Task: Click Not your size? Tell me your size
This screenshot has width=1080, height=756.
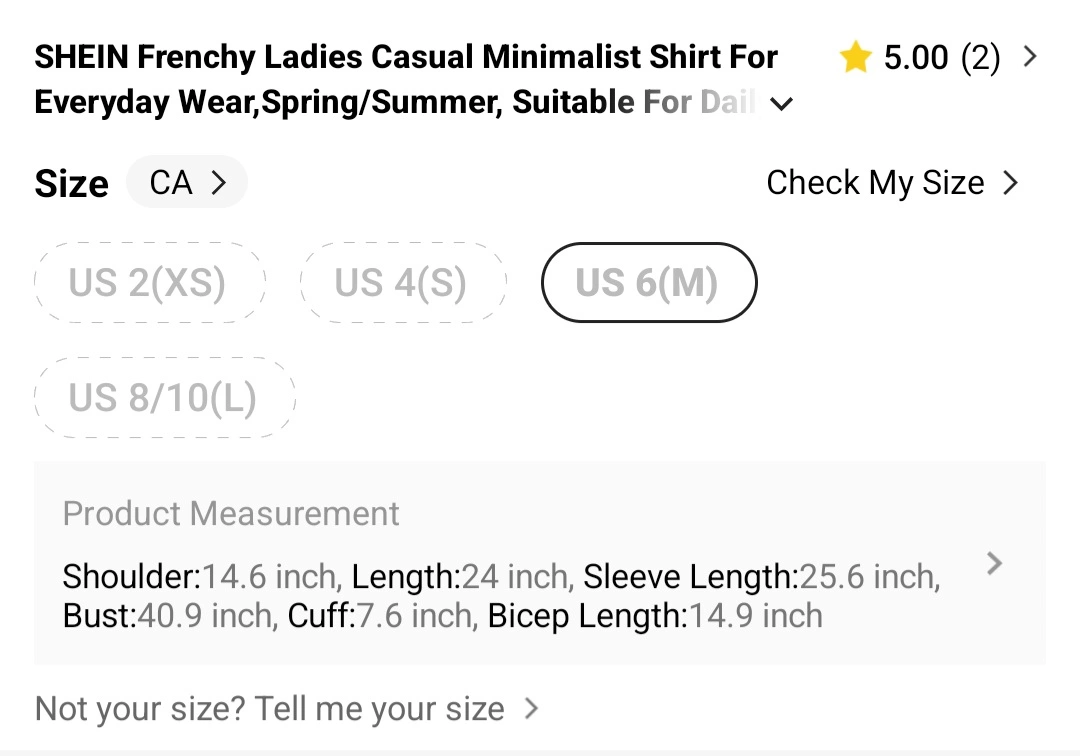Action: 269,708
